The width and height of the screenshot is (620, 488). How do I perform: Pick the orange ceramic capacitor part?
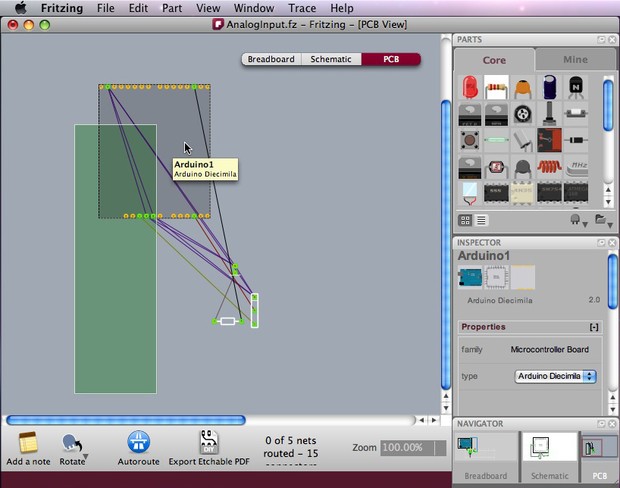tap(523, 88)
